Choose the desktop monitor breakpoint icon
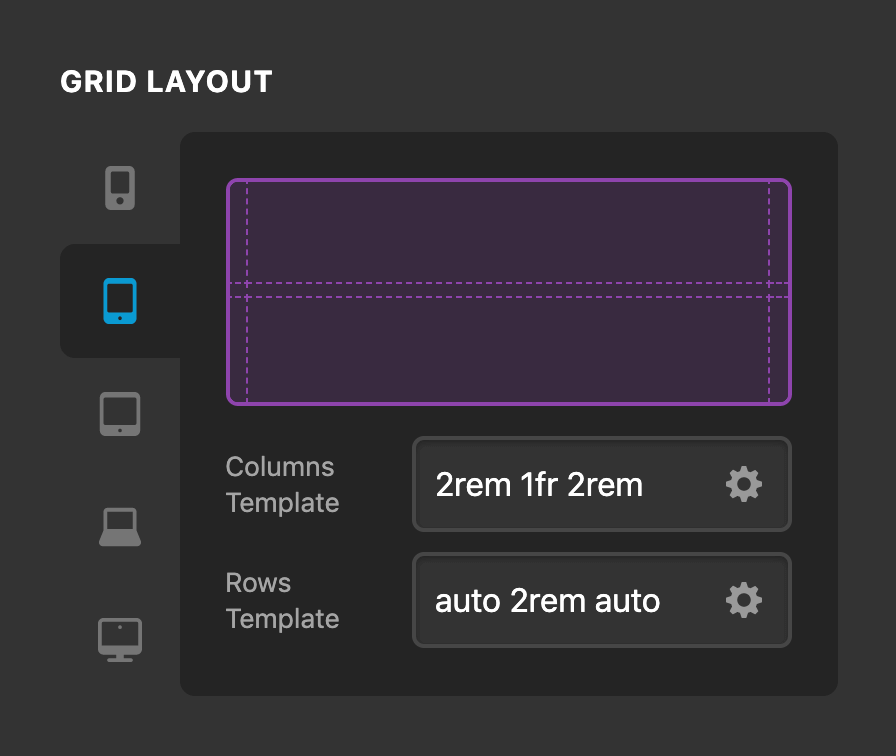The width and height of the screenshot is (896, 756). (x=120, y=640)
